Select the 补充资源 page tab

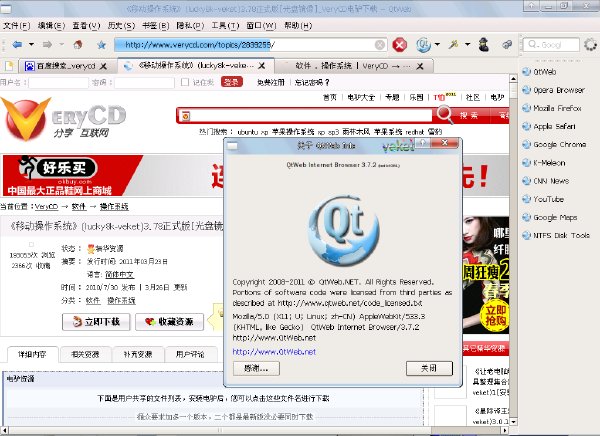138,354
